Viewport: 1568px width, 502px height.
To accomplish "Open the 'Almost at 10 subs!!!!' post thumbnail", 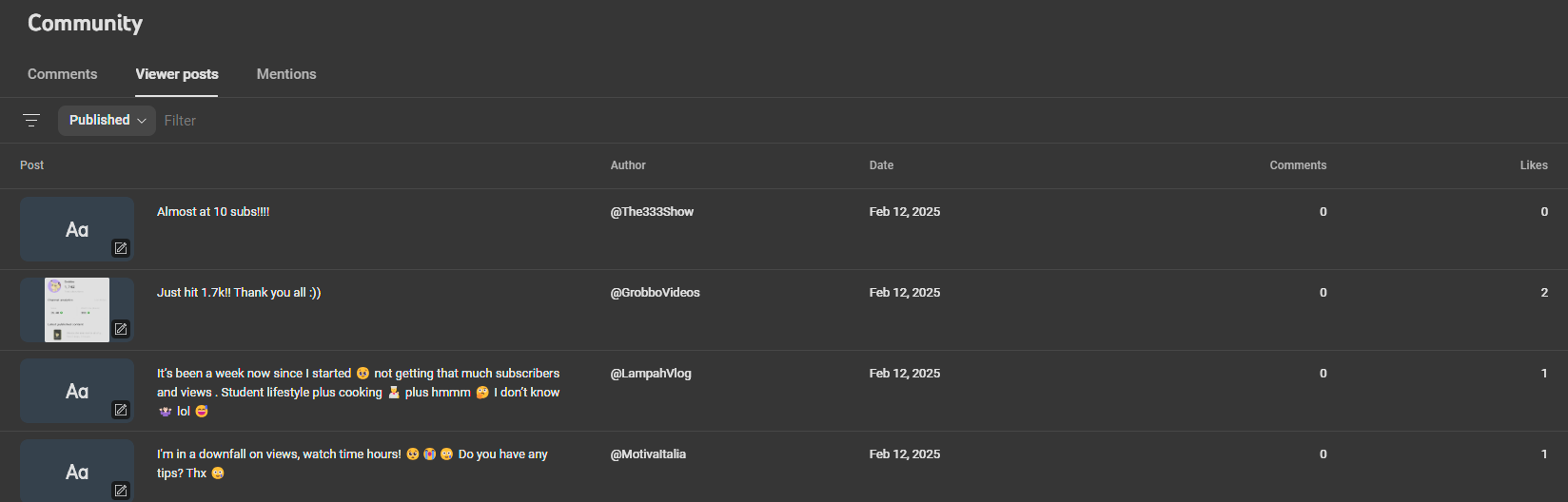I will click(71, 226).
